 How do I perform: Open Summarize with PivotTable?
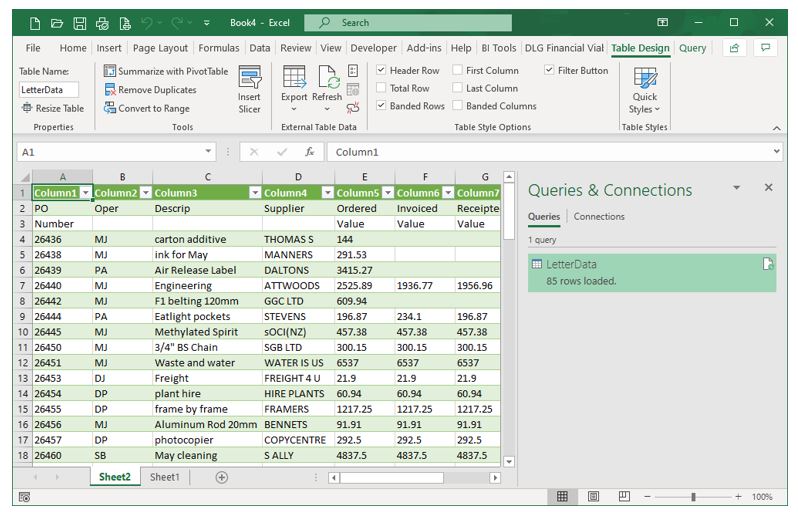coord(166,71)
